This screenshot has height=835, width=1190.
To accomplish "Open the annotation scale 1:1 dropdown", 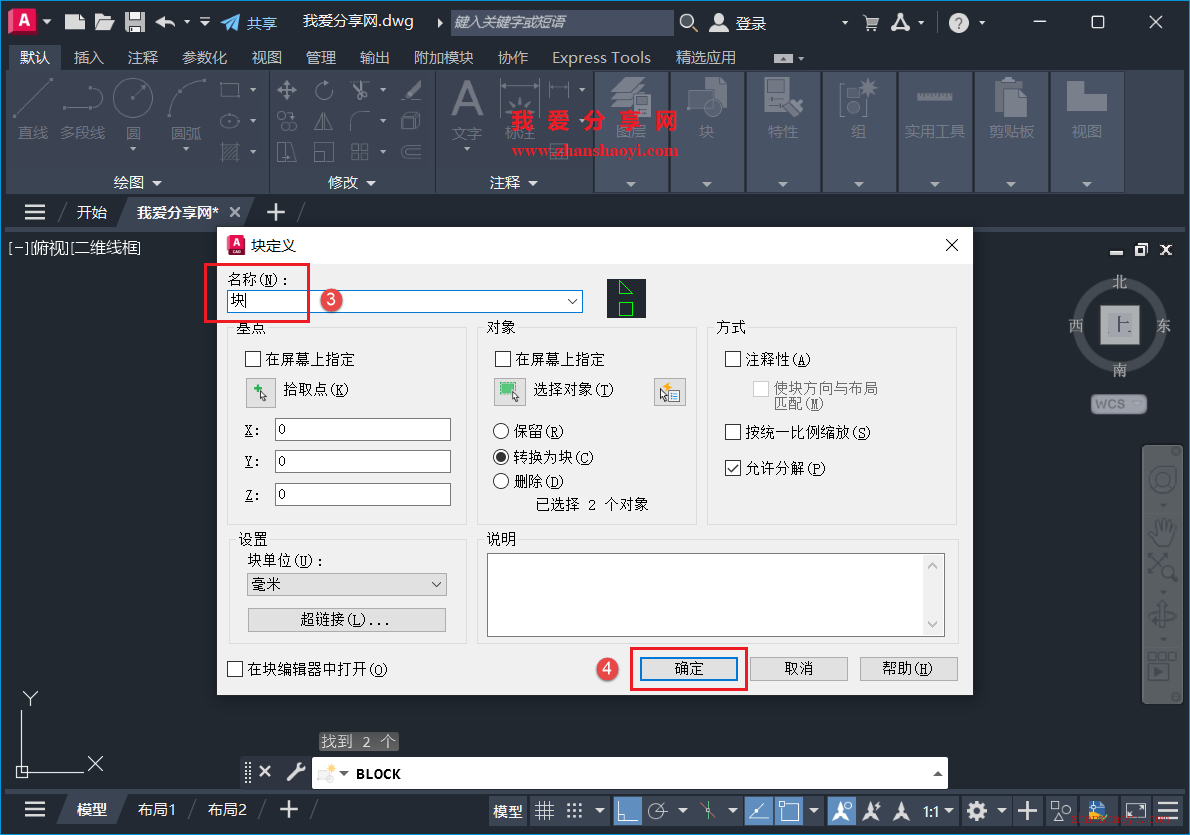I will (x=938, y=811).
